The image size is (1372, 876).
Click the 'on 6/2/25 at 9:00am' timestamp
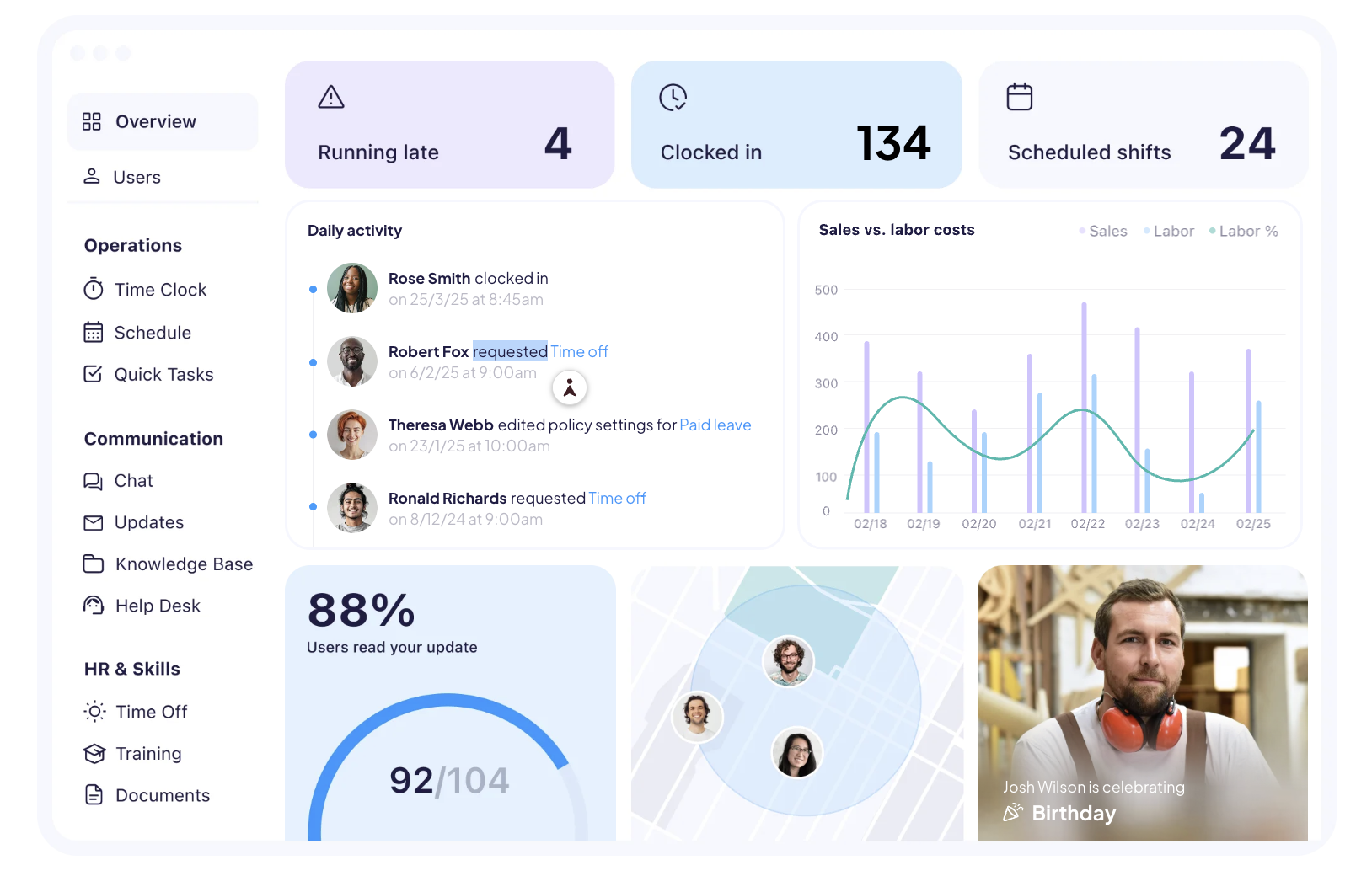[x=463, y=372]
